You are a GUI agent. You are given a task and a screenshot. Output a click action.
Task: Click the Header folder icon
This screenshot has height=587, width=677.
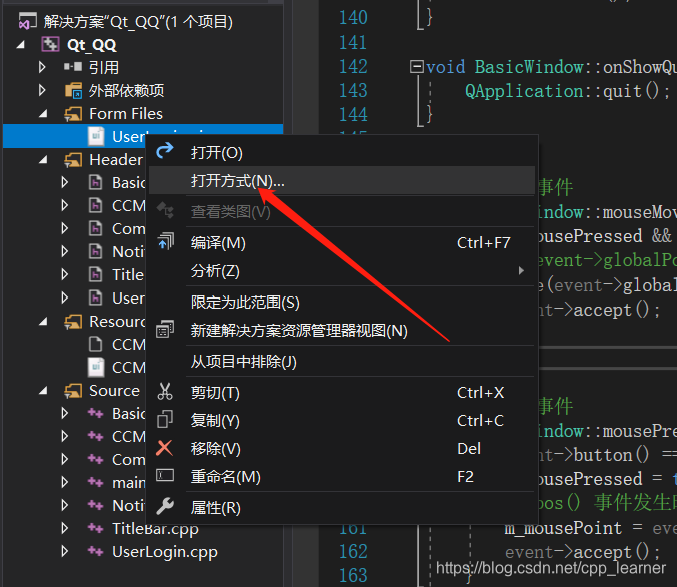(x=73, y=160)
